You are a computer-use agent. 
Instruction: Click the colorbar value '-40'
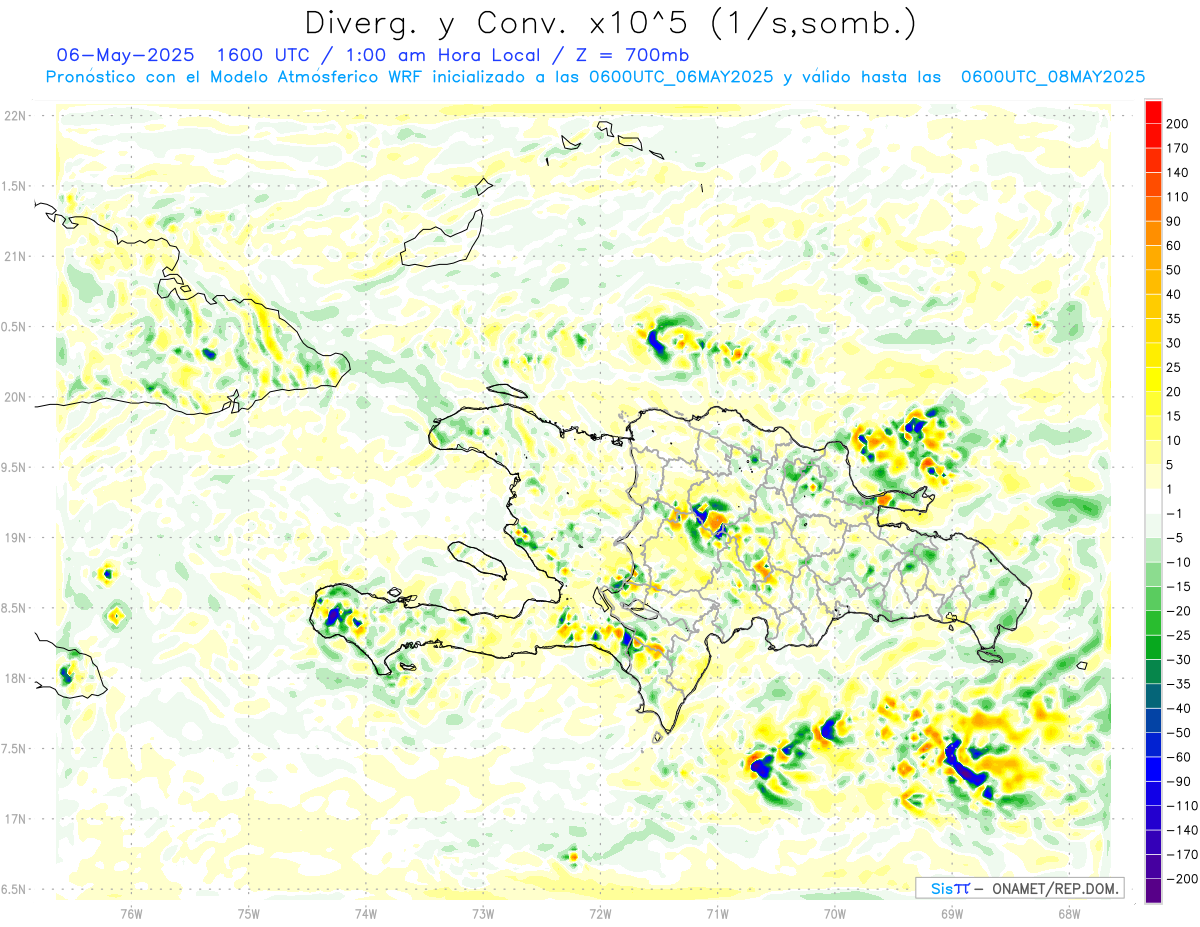click(1177, 709)
